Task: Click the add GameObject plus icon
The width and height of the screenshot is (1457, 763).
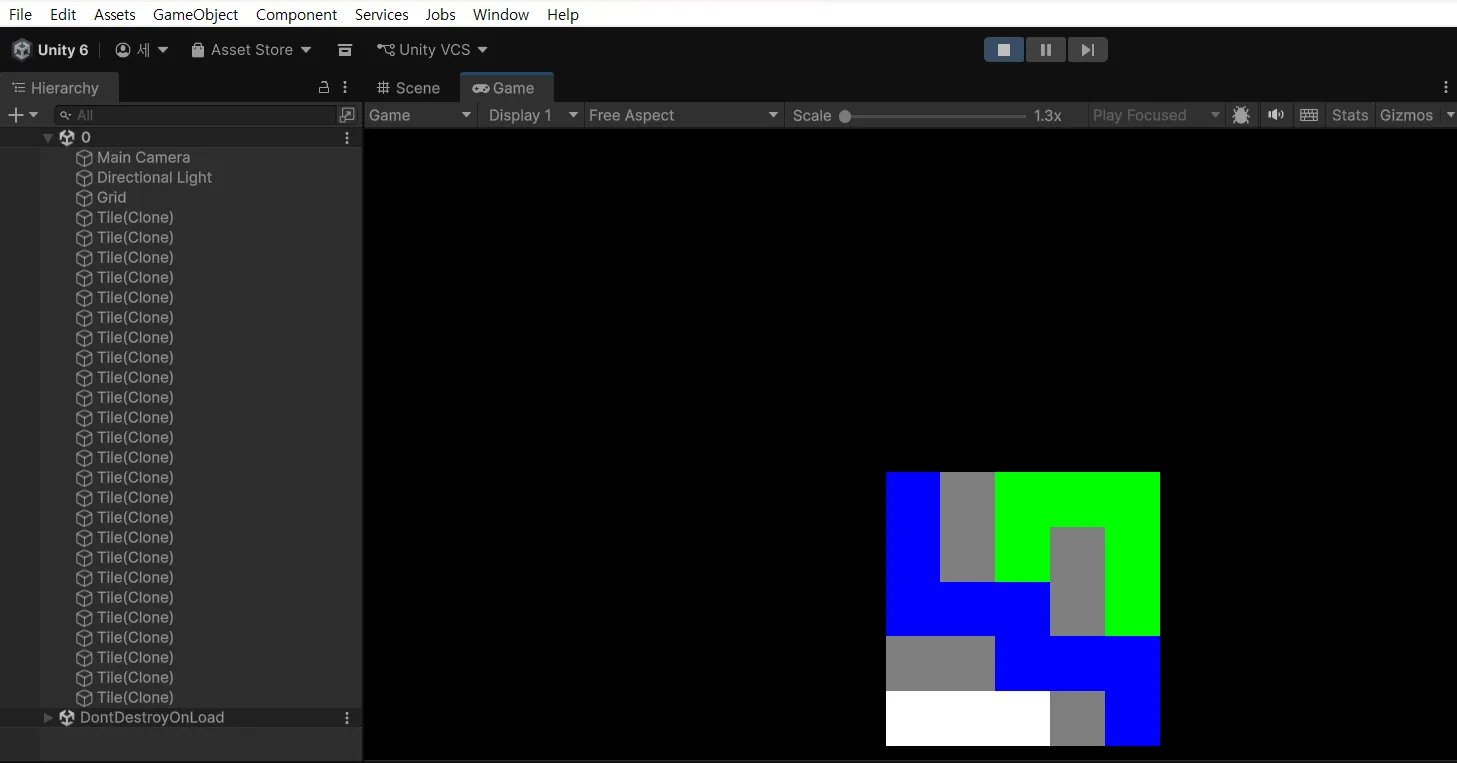Action: [x=22, y=115]
